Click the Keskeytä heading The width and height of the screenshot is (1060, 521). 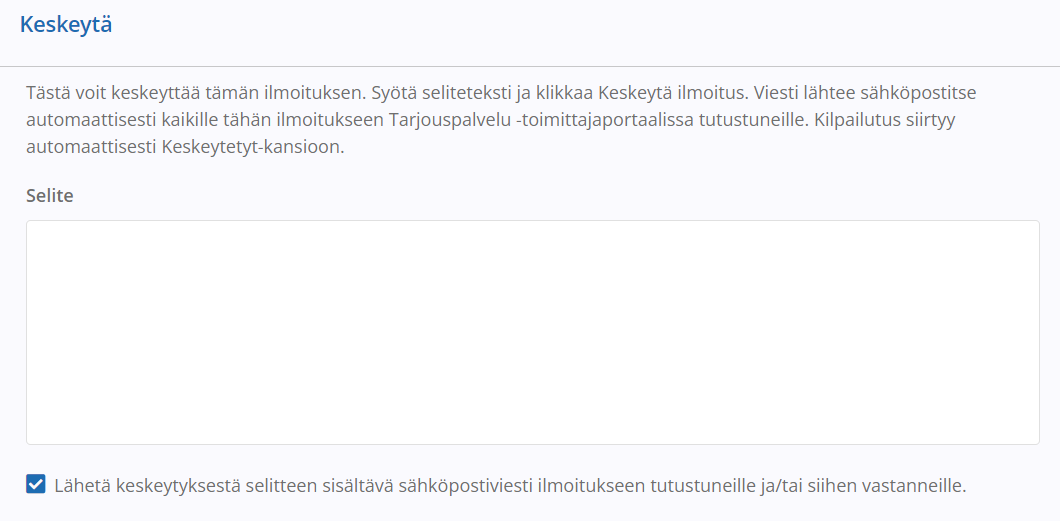[x=66, y=25]
